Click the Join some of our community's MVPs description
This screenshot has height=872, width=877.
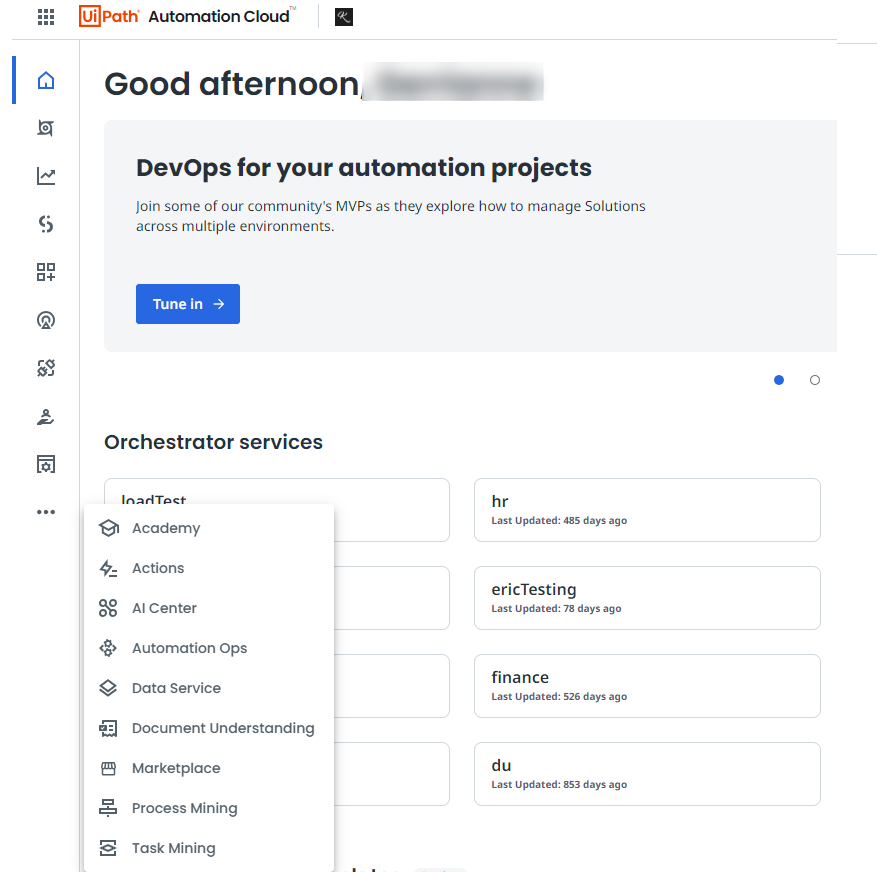(390, 216)
